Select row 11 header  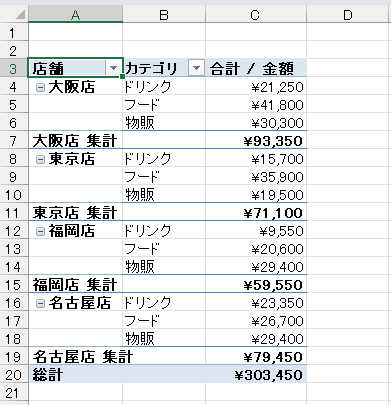[x=14, y=213]
